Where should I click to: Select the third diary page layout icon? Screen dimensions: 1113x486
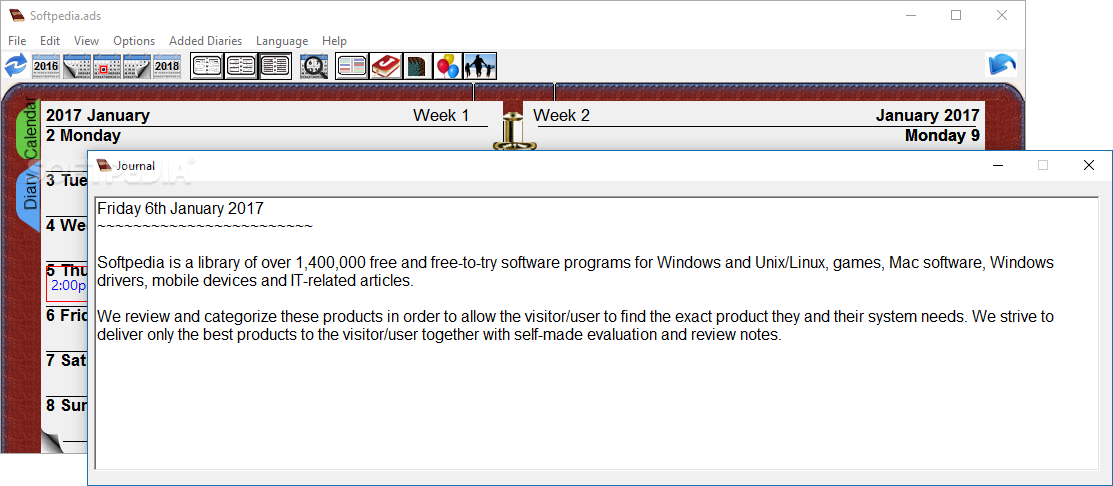[x=275, y=66]
